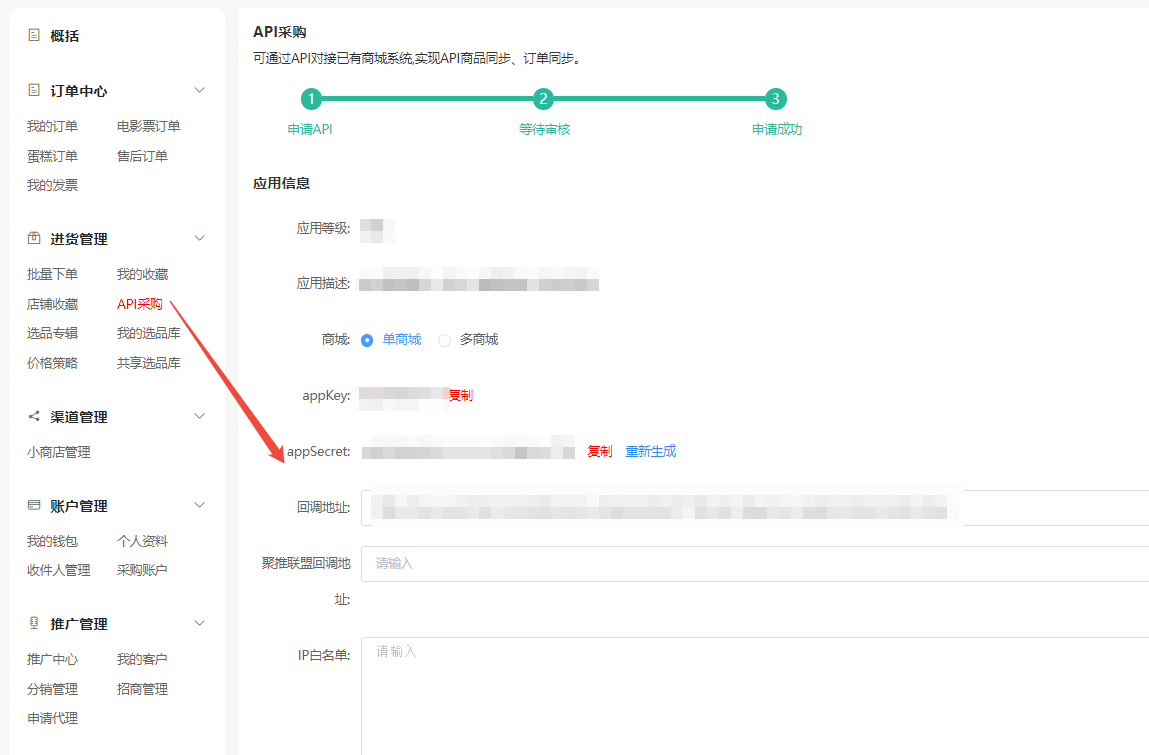Click the IP白名单 text area
The image size is (1149, 755).
[755, 696]
